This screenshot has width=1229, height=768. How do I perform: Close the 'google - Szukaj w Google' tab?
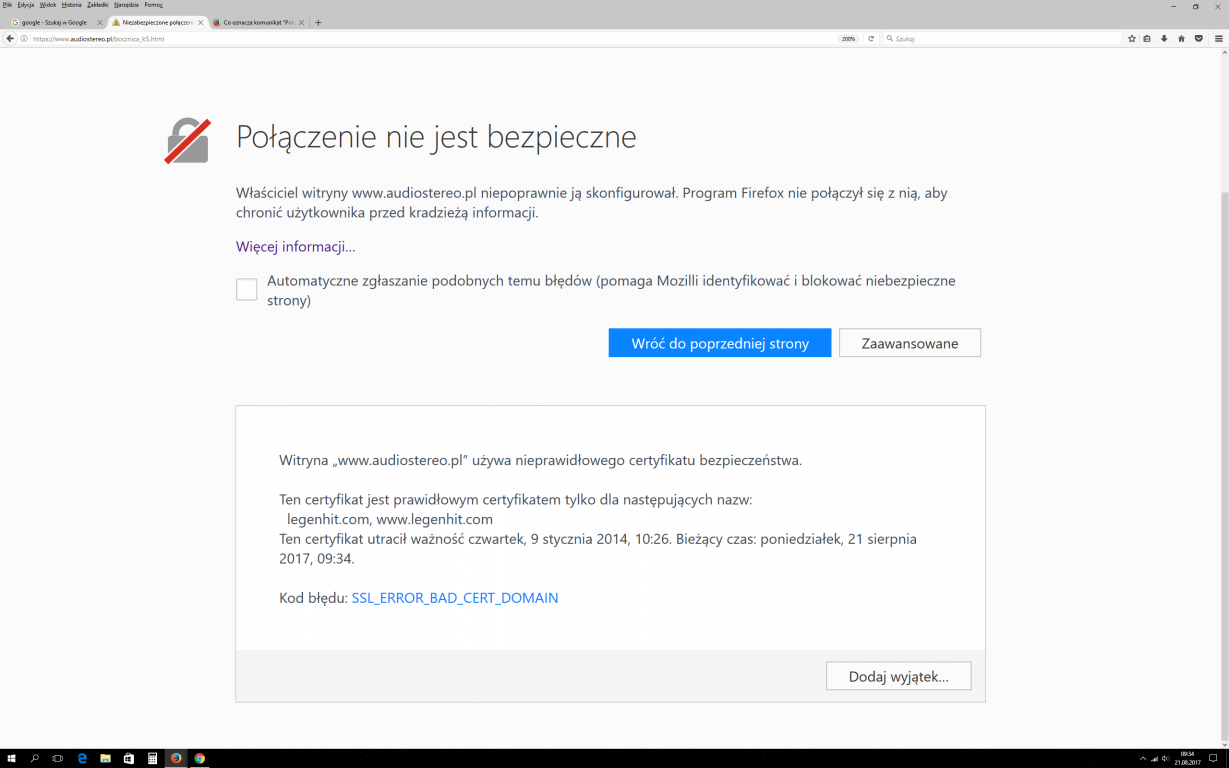click(99, 22)
